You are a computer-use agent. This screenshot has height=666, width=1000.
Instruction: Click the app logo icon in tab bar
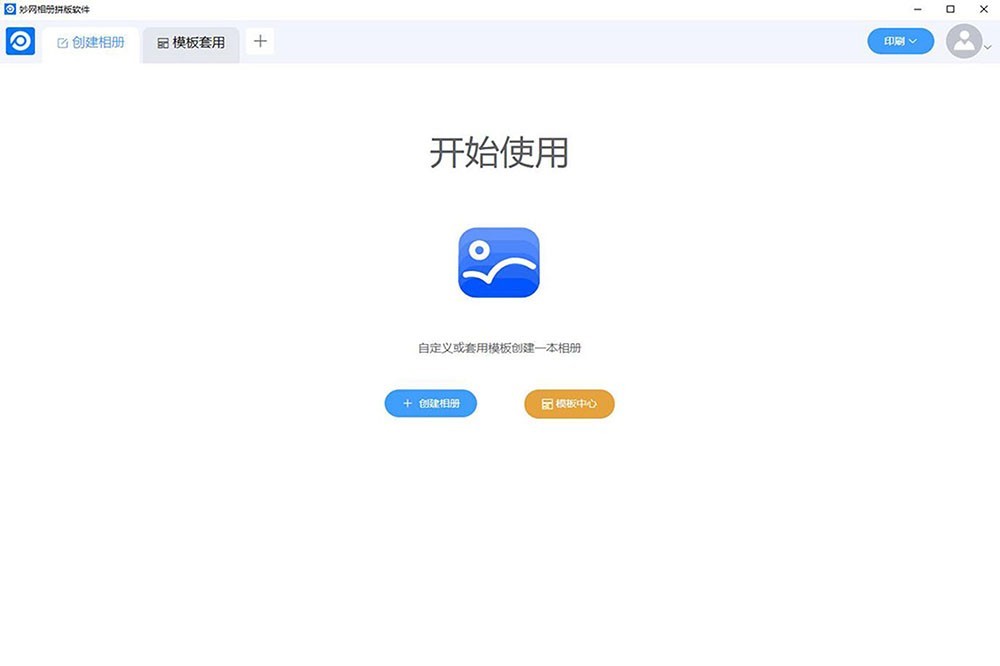click(x=20, y=41)
